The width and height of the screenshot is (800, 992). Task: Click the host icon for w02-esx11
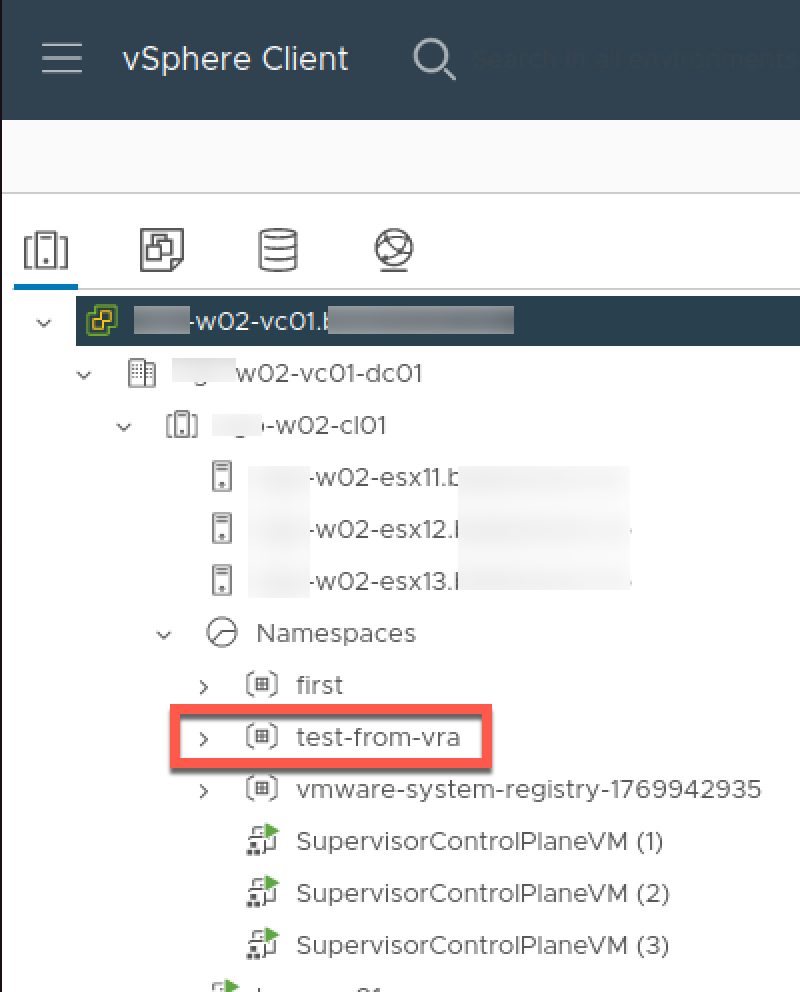(x=222, y=476)
